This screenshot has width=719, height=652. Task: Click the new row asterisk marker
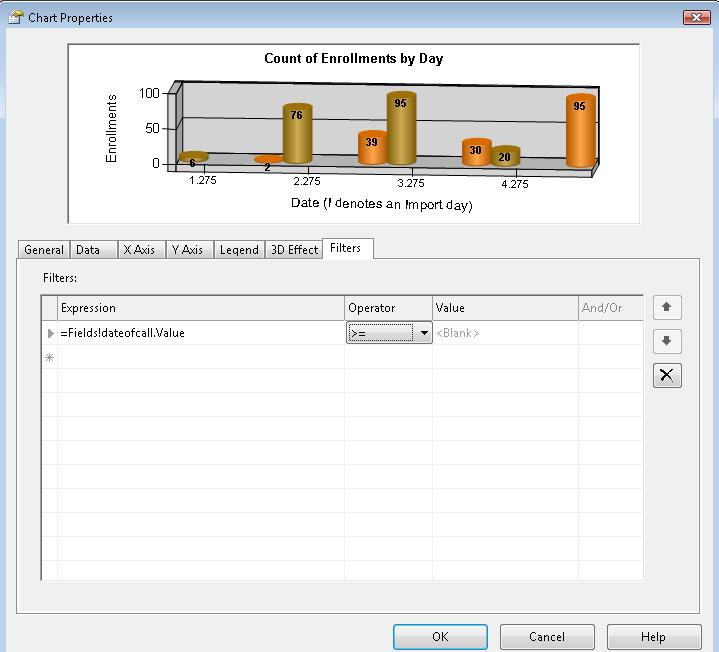tap(49, 357)
